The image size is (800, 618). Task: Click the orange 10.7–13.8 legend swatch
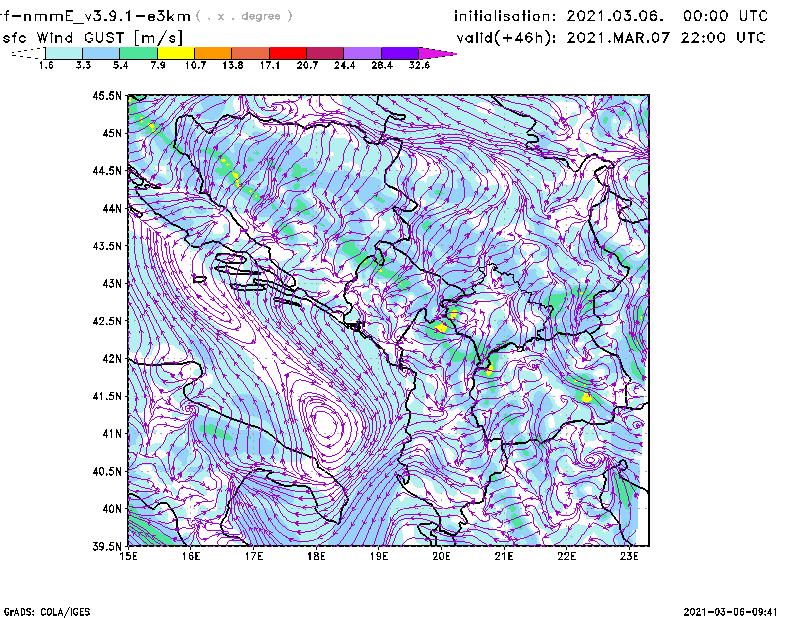(x=213, y=53)
